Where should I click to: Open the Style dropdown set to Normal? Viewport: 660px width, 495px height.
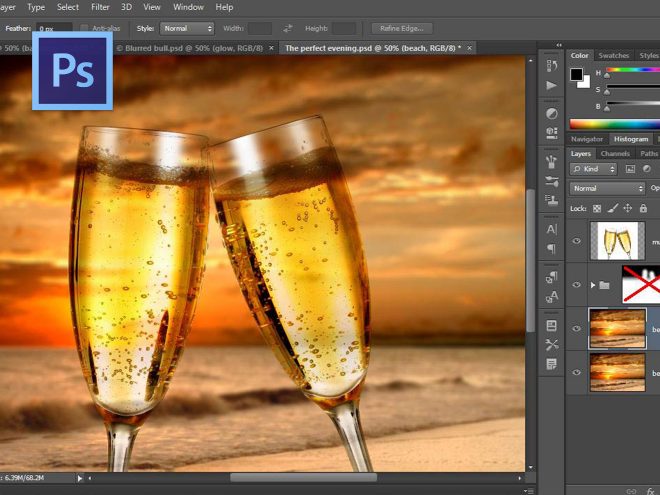pyautogui.click(x=188, y=28)
